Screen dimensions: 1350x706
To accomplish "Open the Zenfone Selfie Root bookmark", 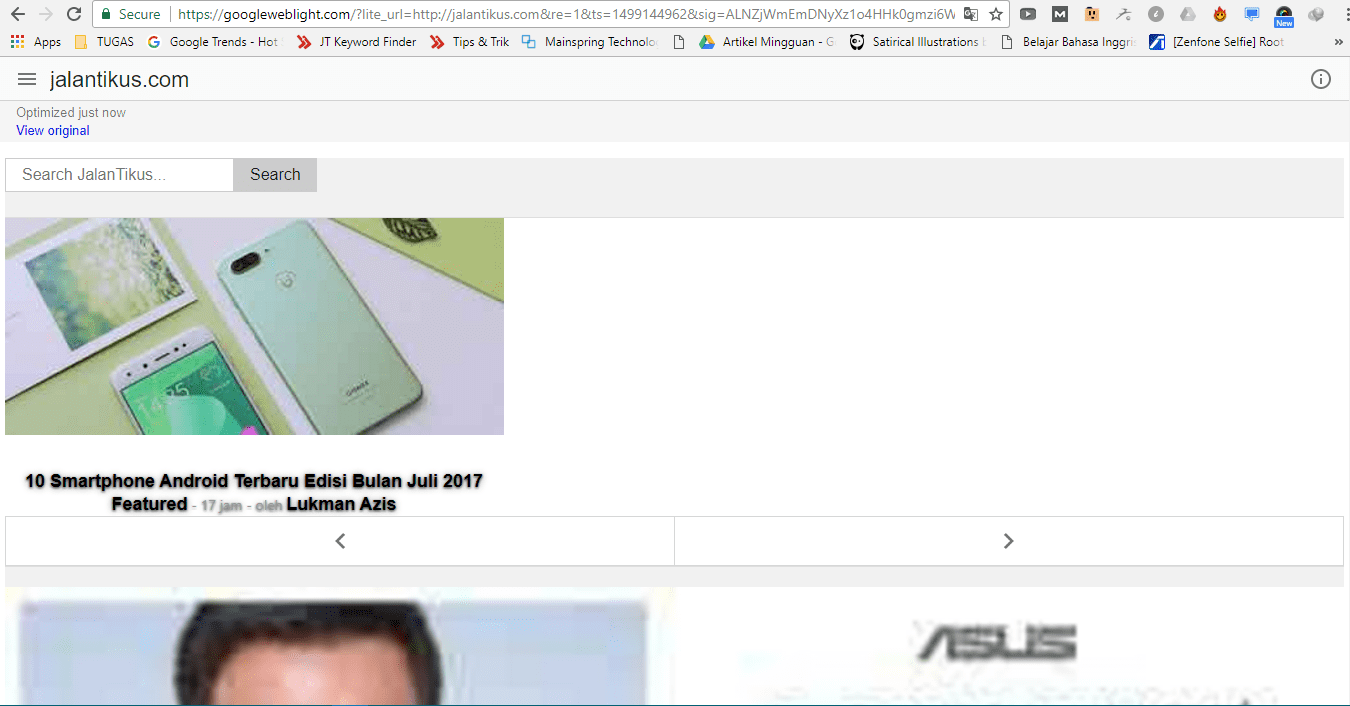I will coord(1217,42).
